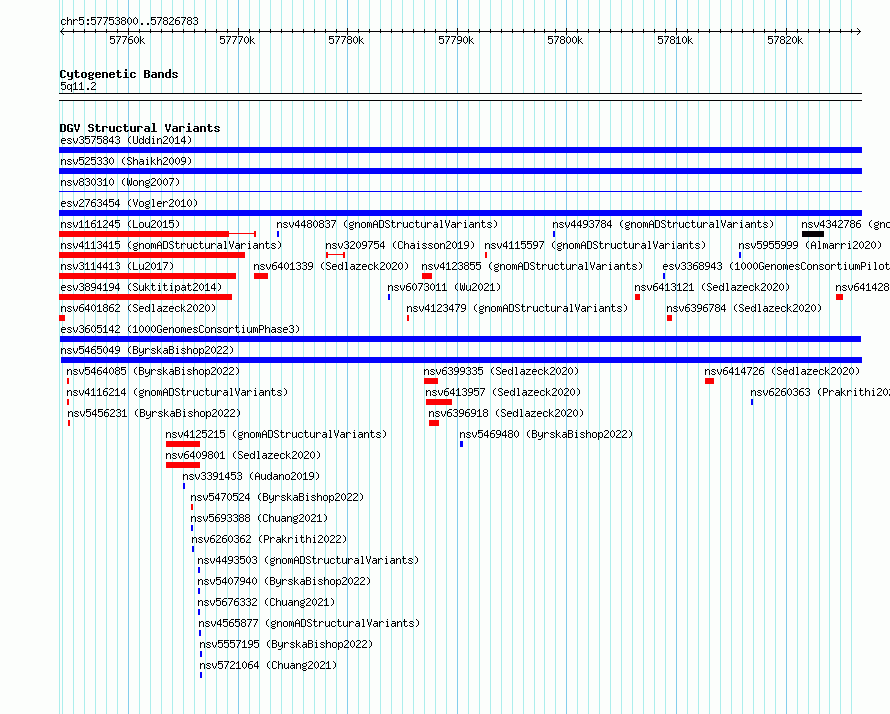Open nsv4123479 gnomAD variant label
Image resolution: width=890 pixels, height=714 pixels.
tap(517, 308)
